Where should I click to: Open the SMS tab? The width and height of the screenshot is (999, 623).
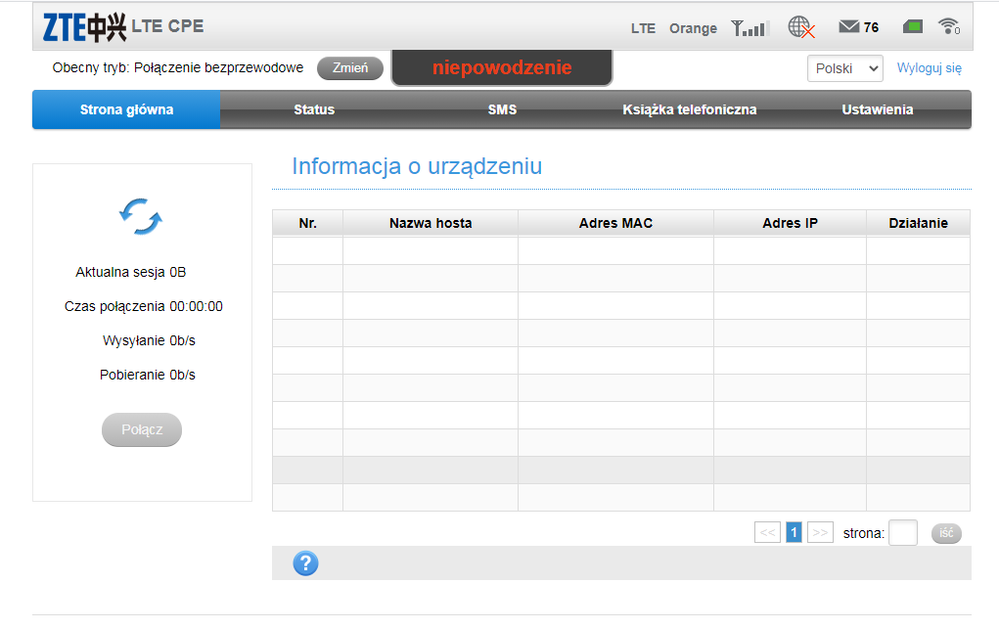[x=502, y=110]
